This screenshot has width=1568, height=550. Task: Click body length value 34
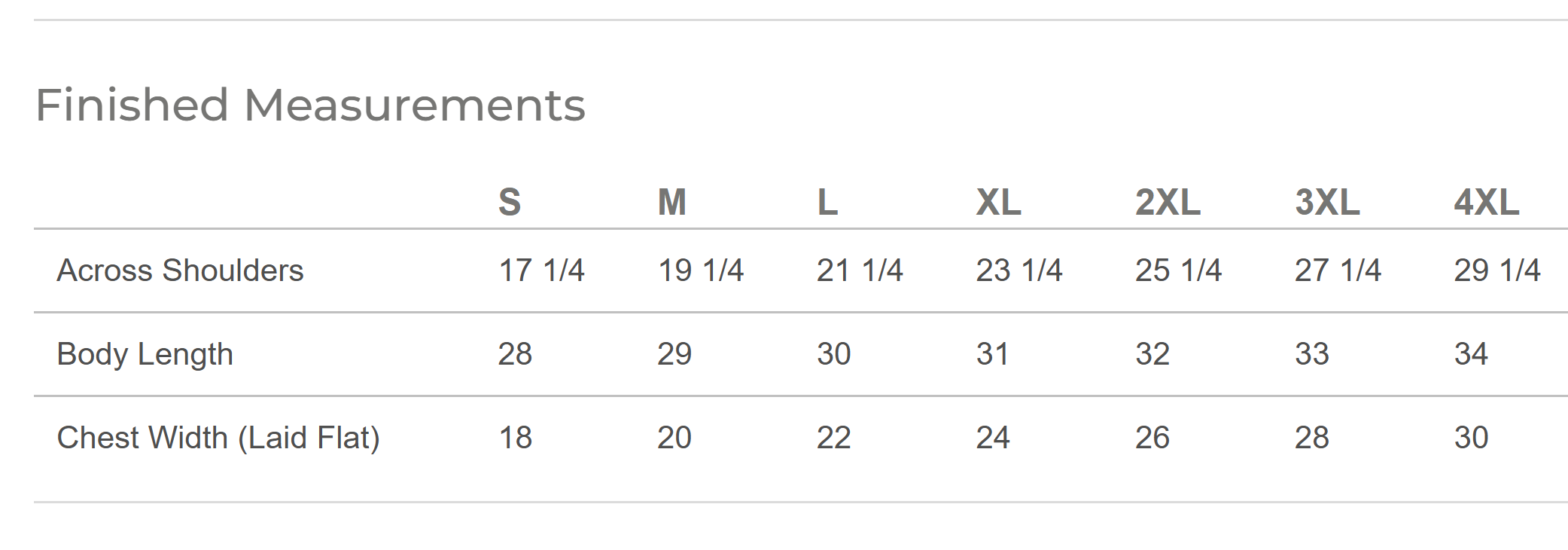coord(1471,354)
